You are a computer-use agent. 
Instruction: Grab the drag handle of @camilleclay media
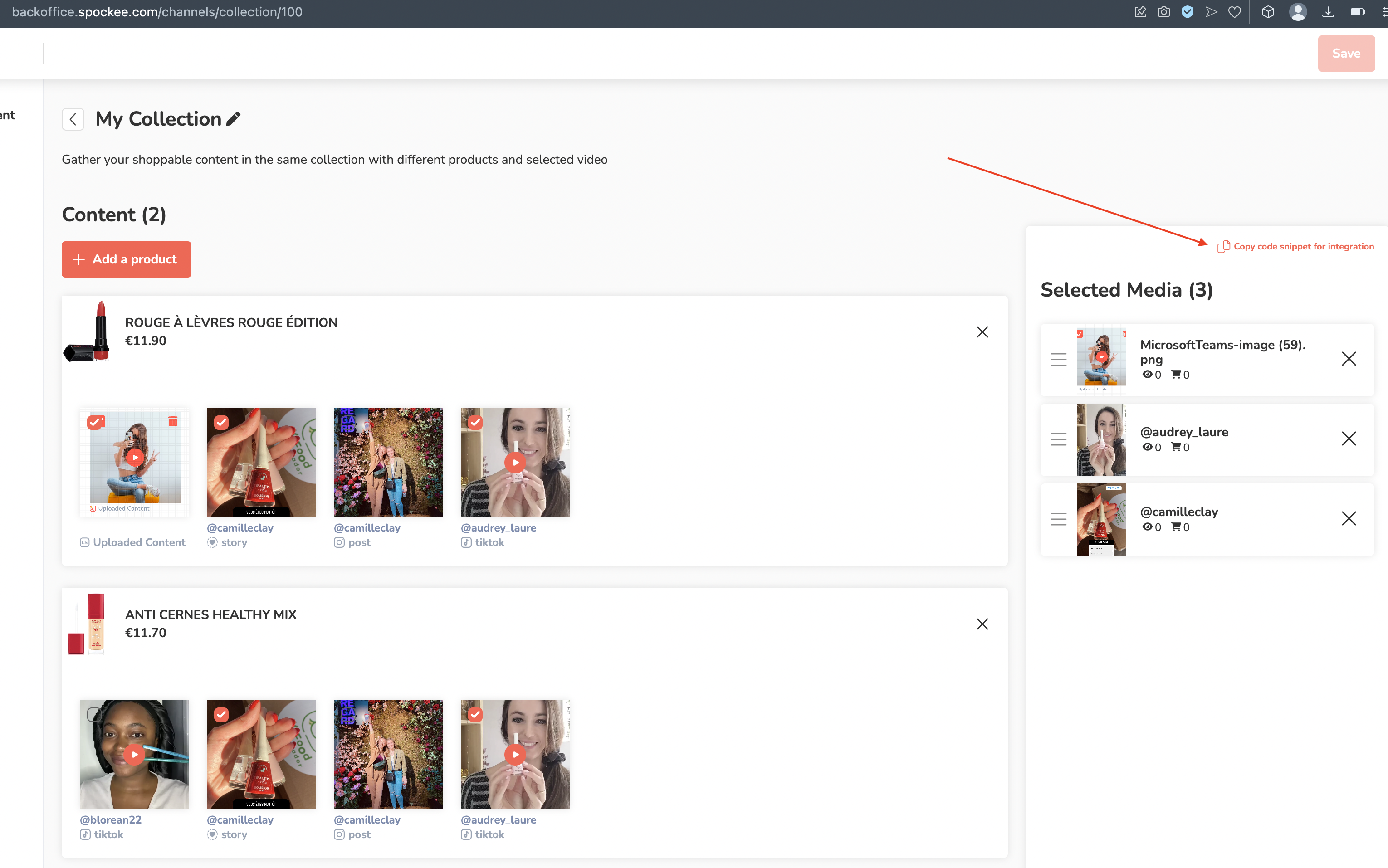(1059, 520)
